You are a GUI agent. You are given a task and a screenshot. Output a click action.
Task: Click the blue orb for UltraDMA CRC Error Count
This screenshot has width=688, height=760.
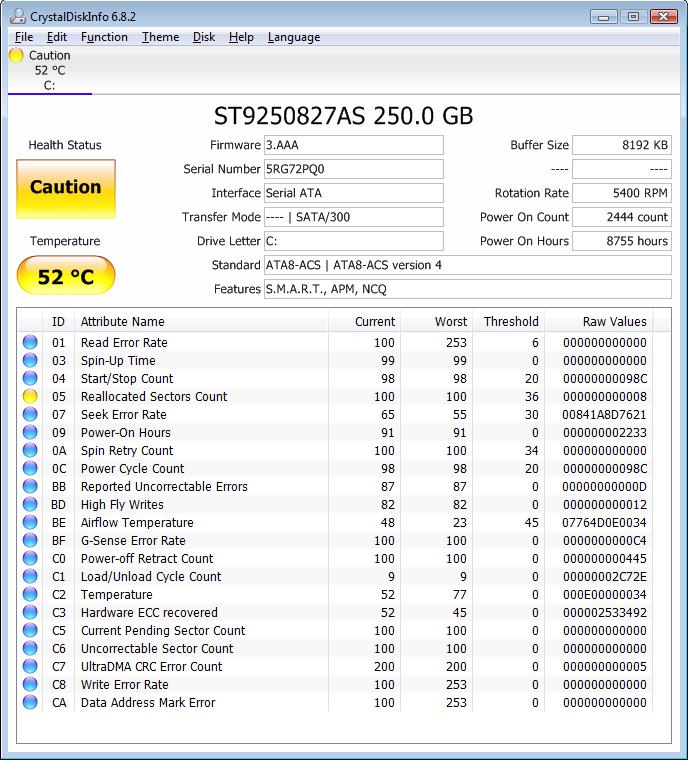(30, 666)
